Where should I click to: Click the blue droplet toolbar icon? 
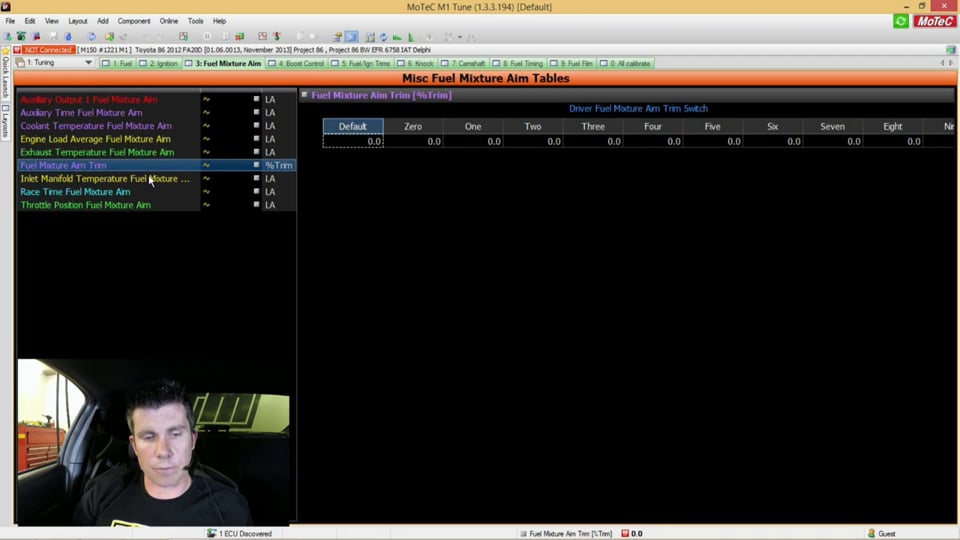pos(69,37)
